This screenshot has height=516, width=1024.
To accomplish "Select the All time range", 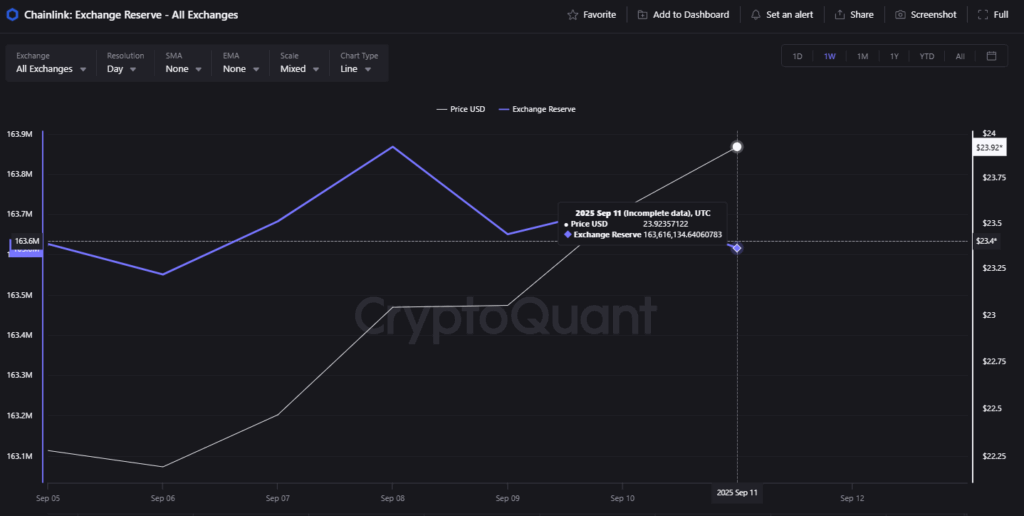I will pyautogui.click(x=960, y=56).
